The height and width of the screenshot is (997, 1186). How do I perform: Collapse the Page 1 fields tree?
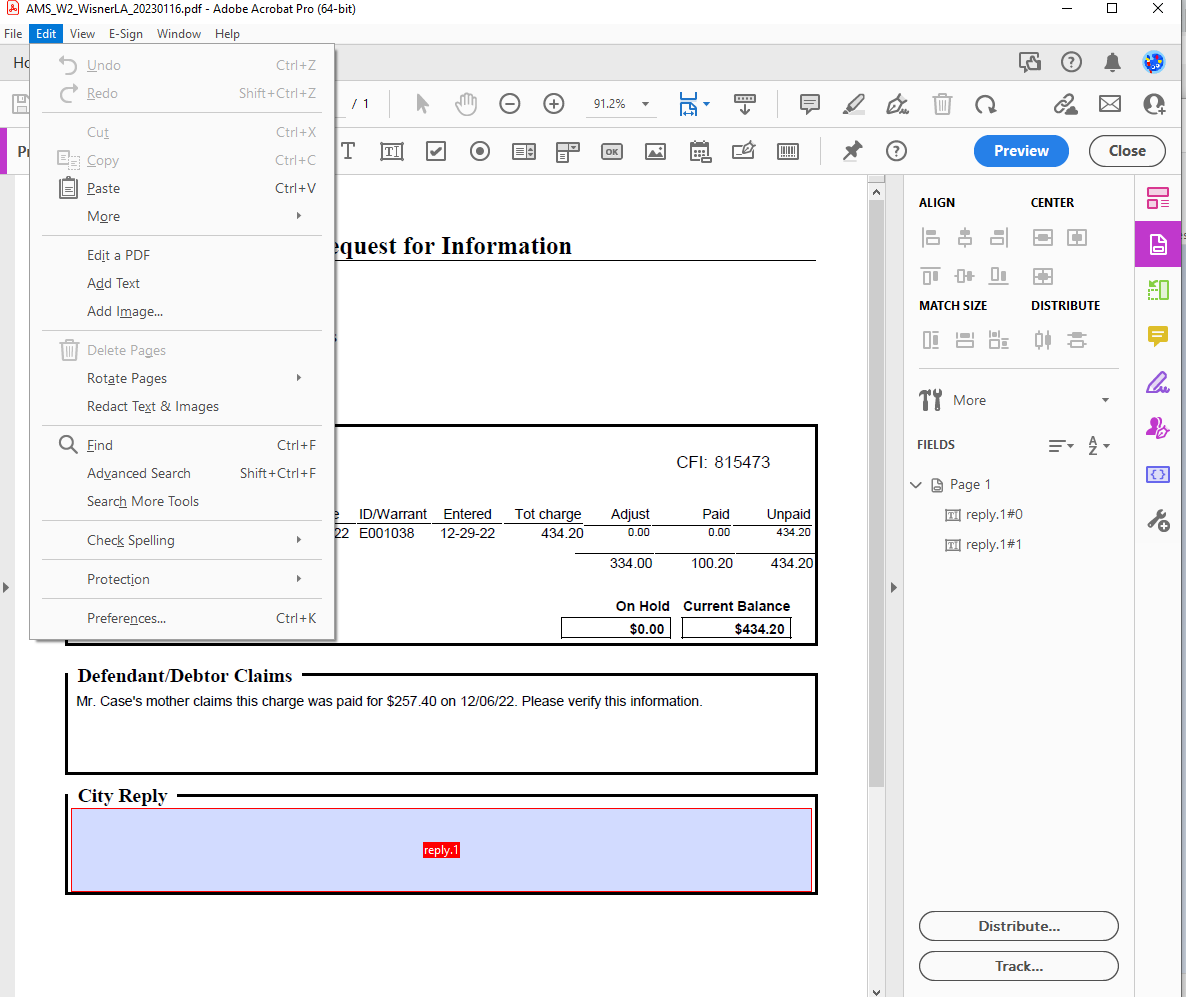click(x=916, y=484)
